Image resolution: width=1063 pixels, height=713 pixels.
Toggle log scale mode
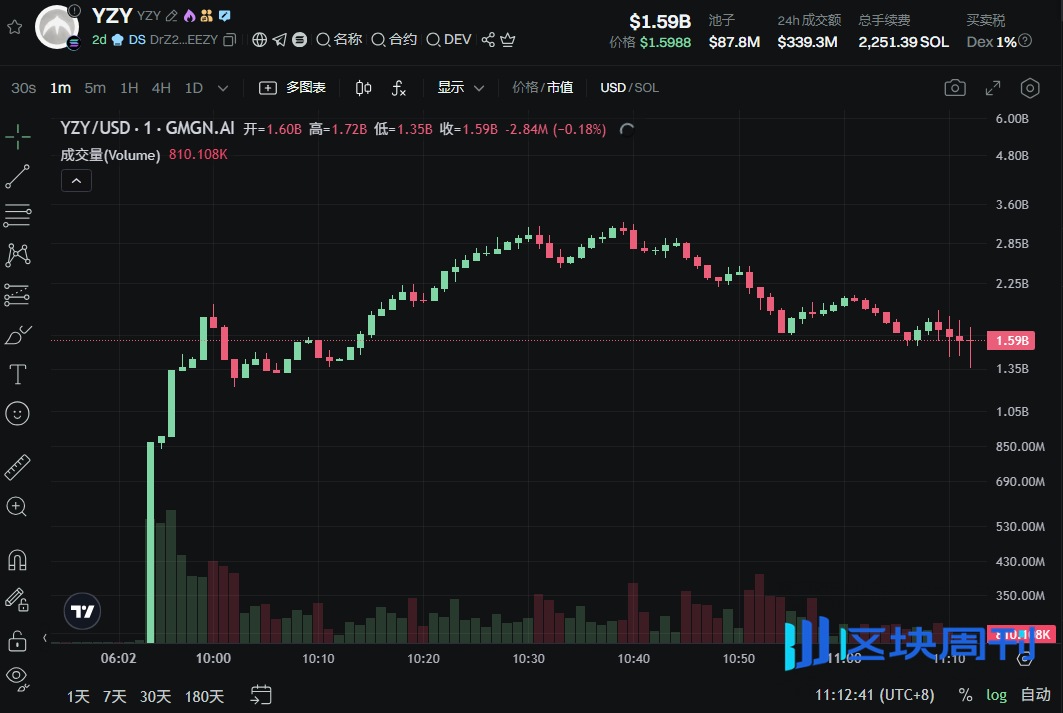pyautogui.click(x=996, y=695)
